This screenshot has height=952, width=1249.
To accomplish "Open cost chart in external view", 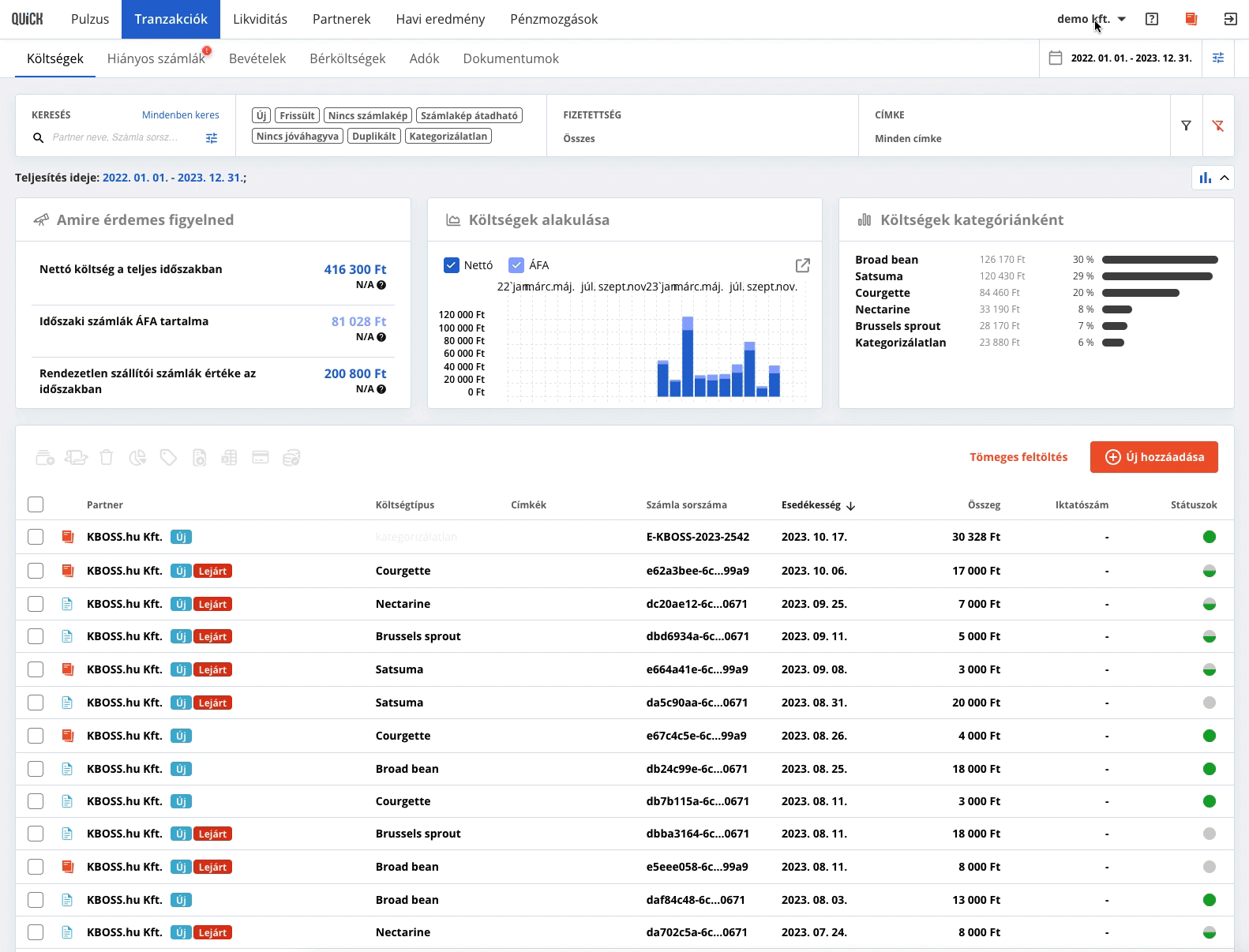I will [x=803, y=265].
